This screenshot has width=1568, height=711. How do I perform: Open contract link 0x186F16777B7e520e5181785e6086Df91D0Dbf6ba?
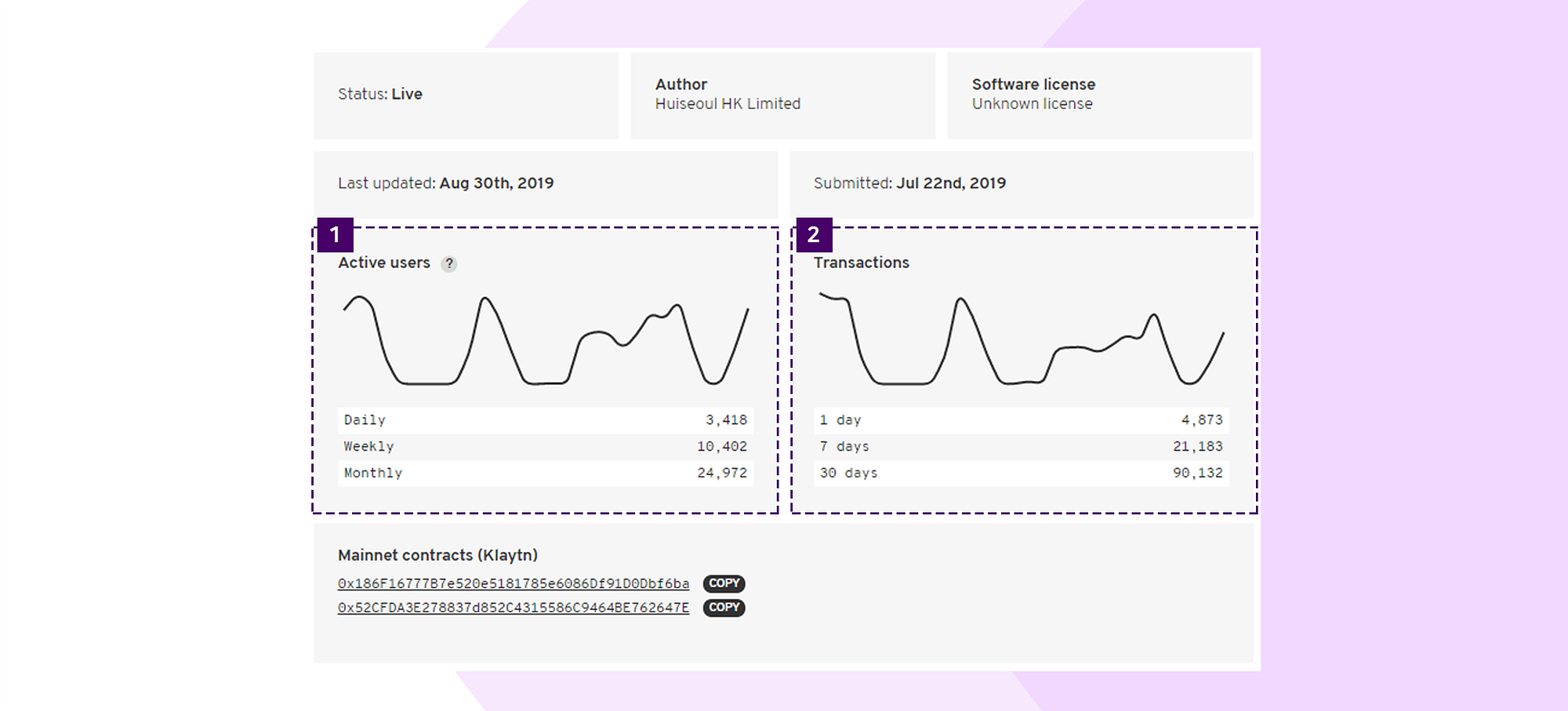tap(514, 583)
